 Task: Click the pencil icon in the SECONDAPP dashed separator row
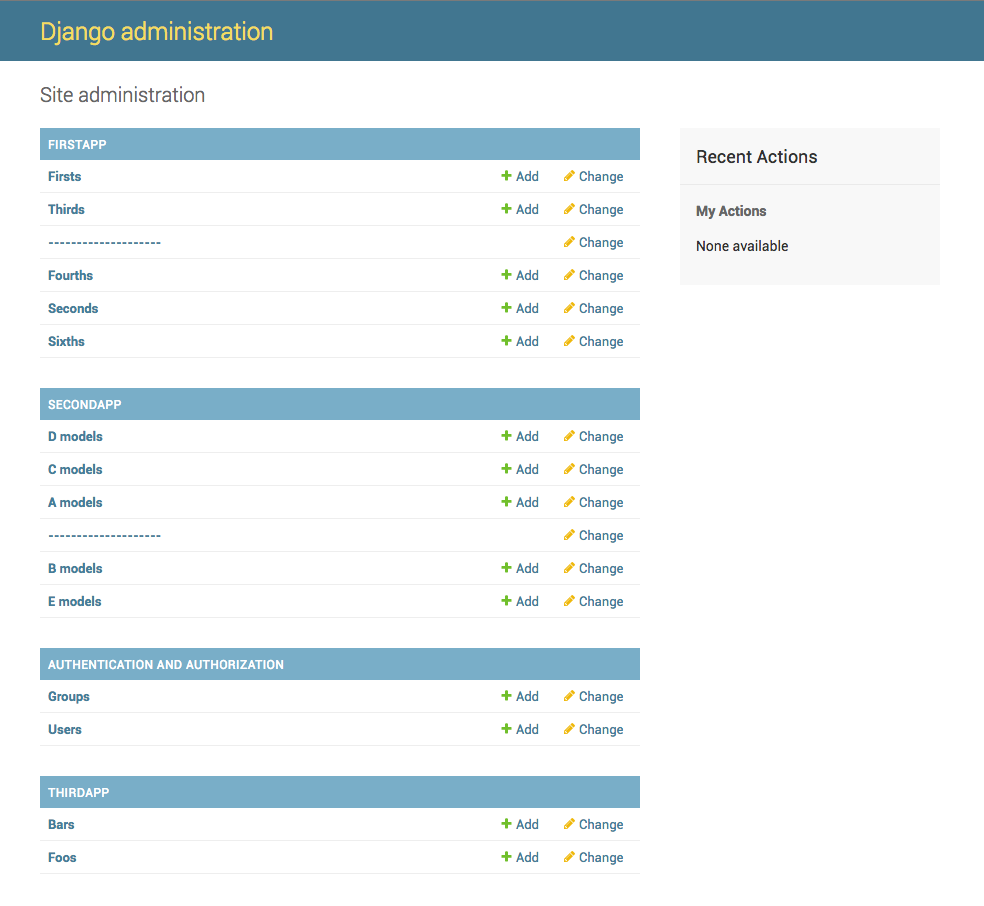click(x=569, y=535)
